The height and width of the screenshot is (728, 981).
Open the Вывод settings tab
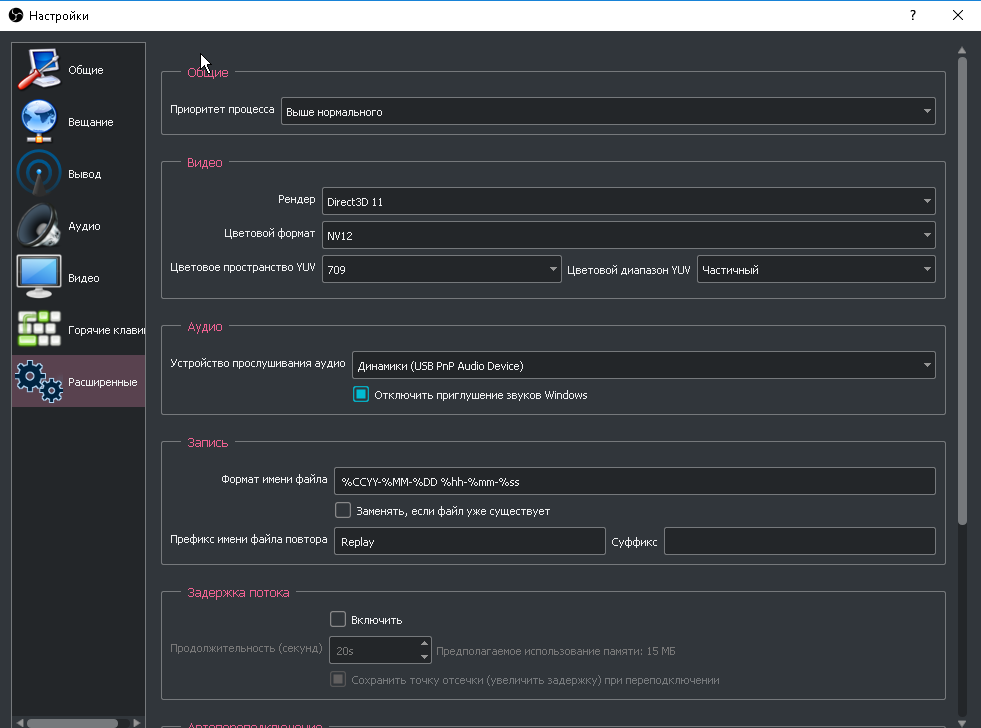coord(78,173)
